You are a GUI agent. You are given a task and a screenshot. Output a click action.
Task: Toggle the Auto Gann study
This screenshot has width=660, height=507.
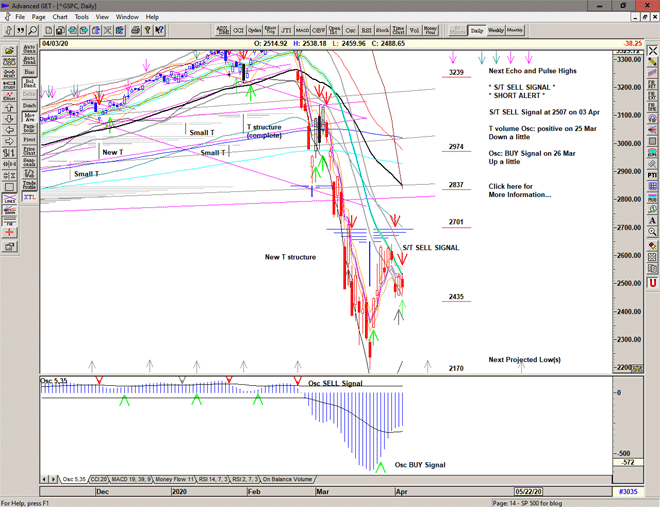point(29,49)
